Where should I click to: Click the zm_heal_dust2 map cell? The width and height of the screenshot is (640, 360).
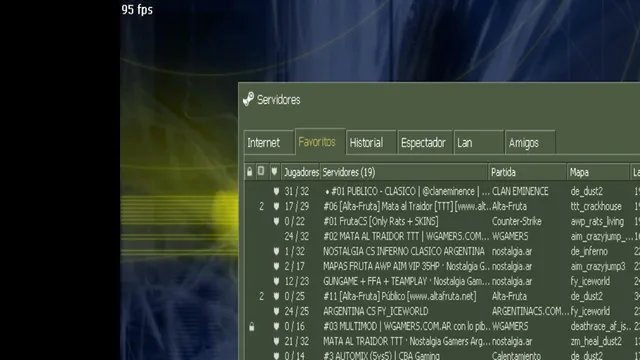tap(596, 341)
